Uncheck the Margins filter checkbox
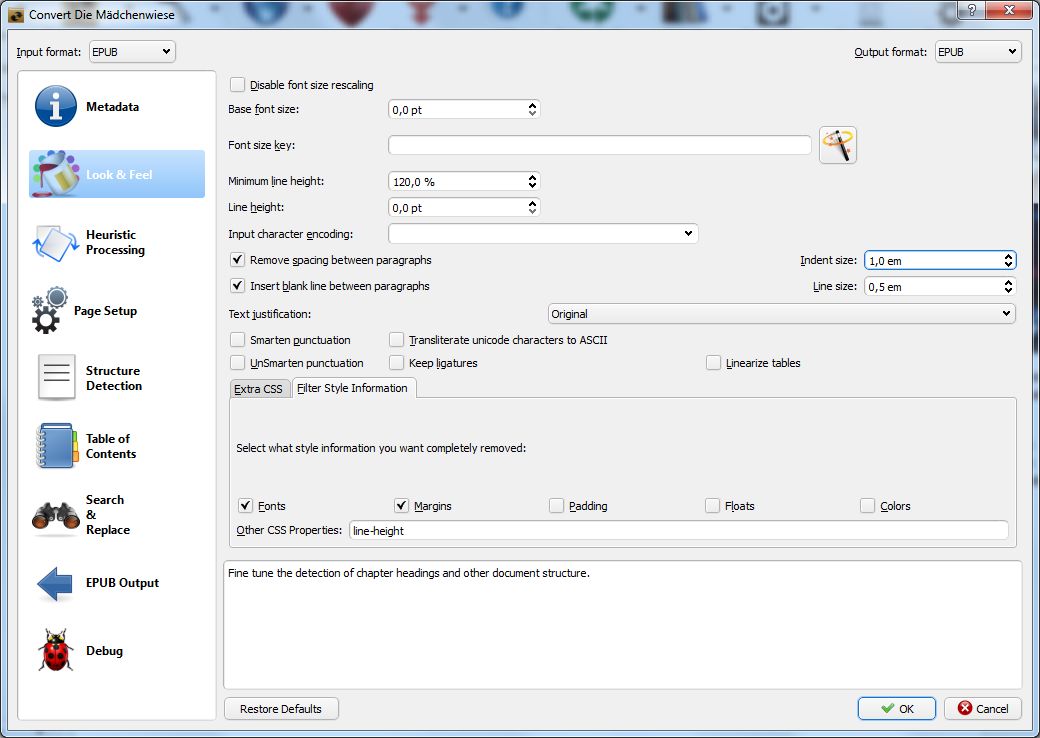The image size is (1040, 738). [x=401, y=505]
